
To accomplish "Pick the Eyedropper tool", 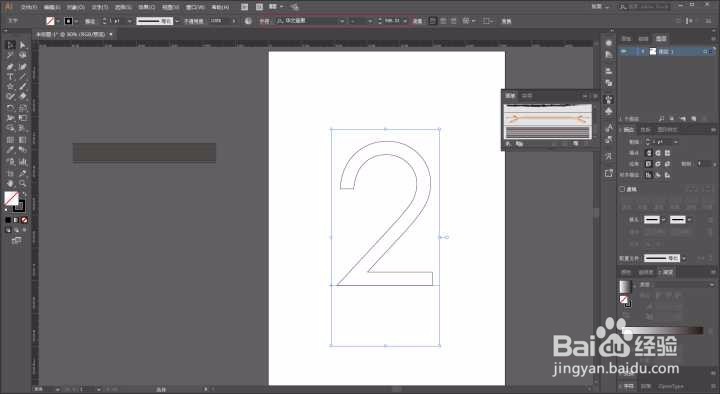I will (x=10, y=150).
